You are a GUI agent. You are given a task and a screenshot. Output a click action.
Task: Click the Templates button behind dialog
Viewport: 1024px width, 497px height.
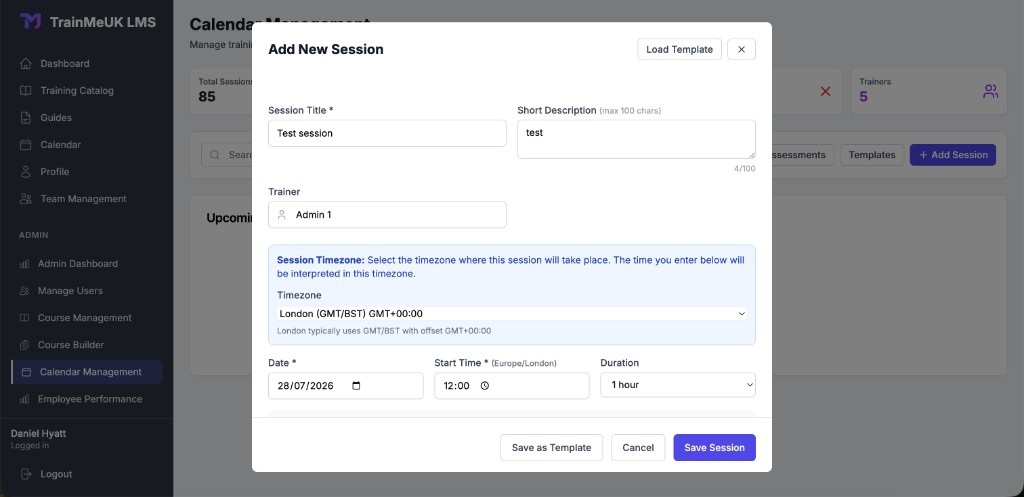[x=872, y=155]
